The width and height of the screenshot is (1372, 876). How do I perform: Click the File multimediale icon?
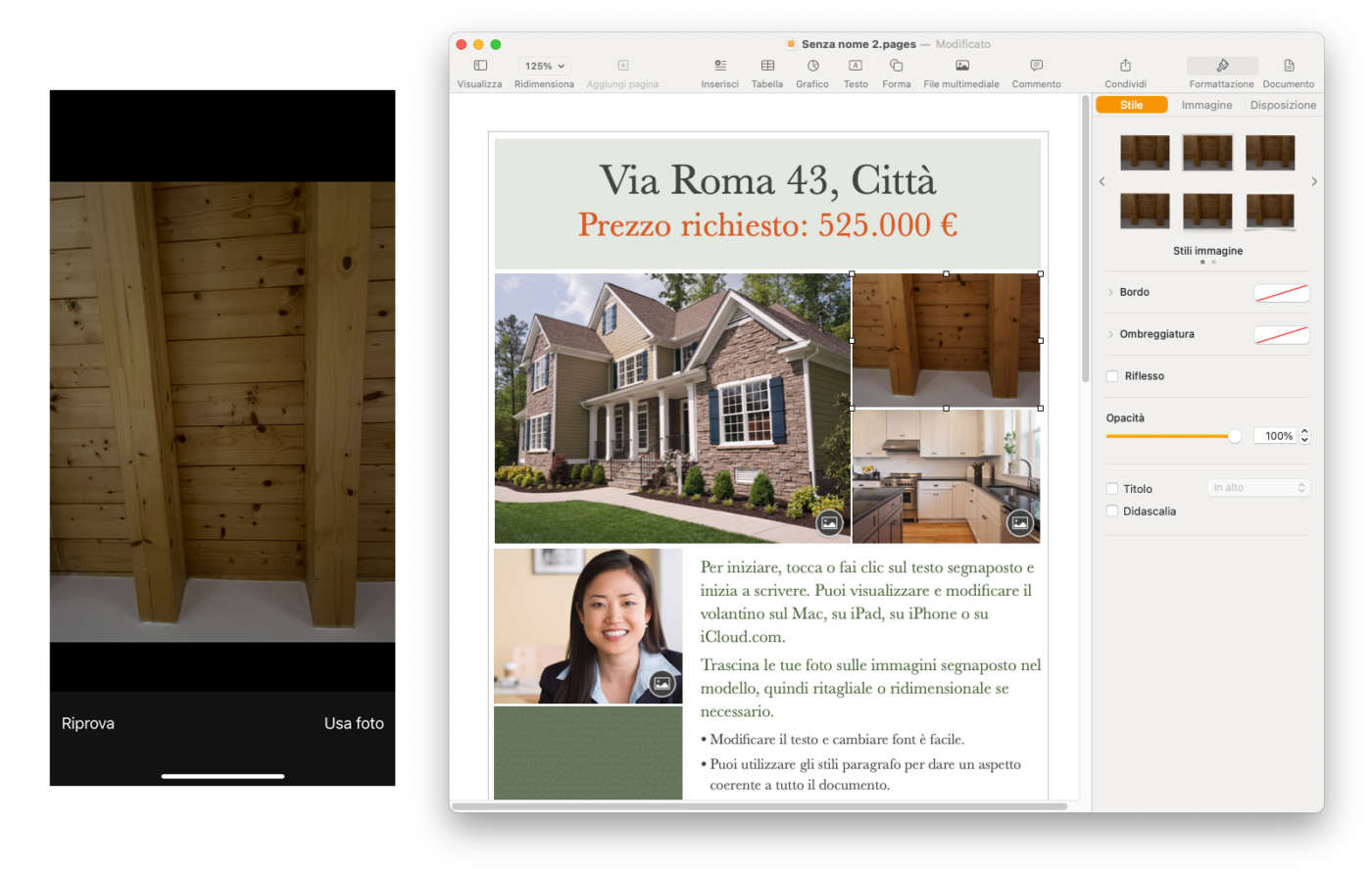pyautogui.click(x=961, y=66)
